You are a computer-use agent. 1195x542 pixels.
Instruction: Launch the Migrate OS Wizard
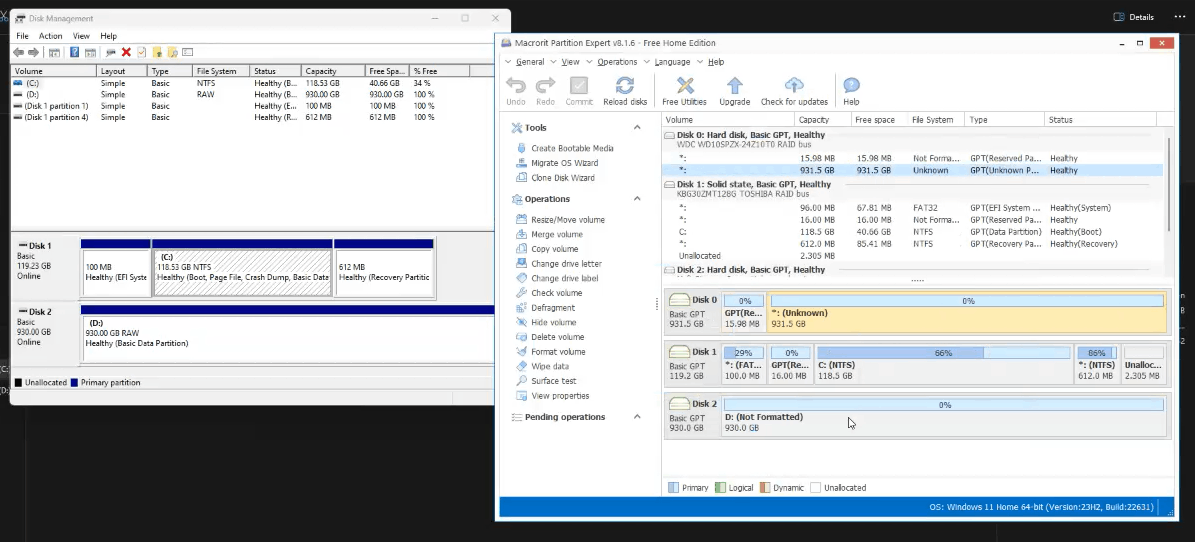pyautogui.click(x=564, y=163)
